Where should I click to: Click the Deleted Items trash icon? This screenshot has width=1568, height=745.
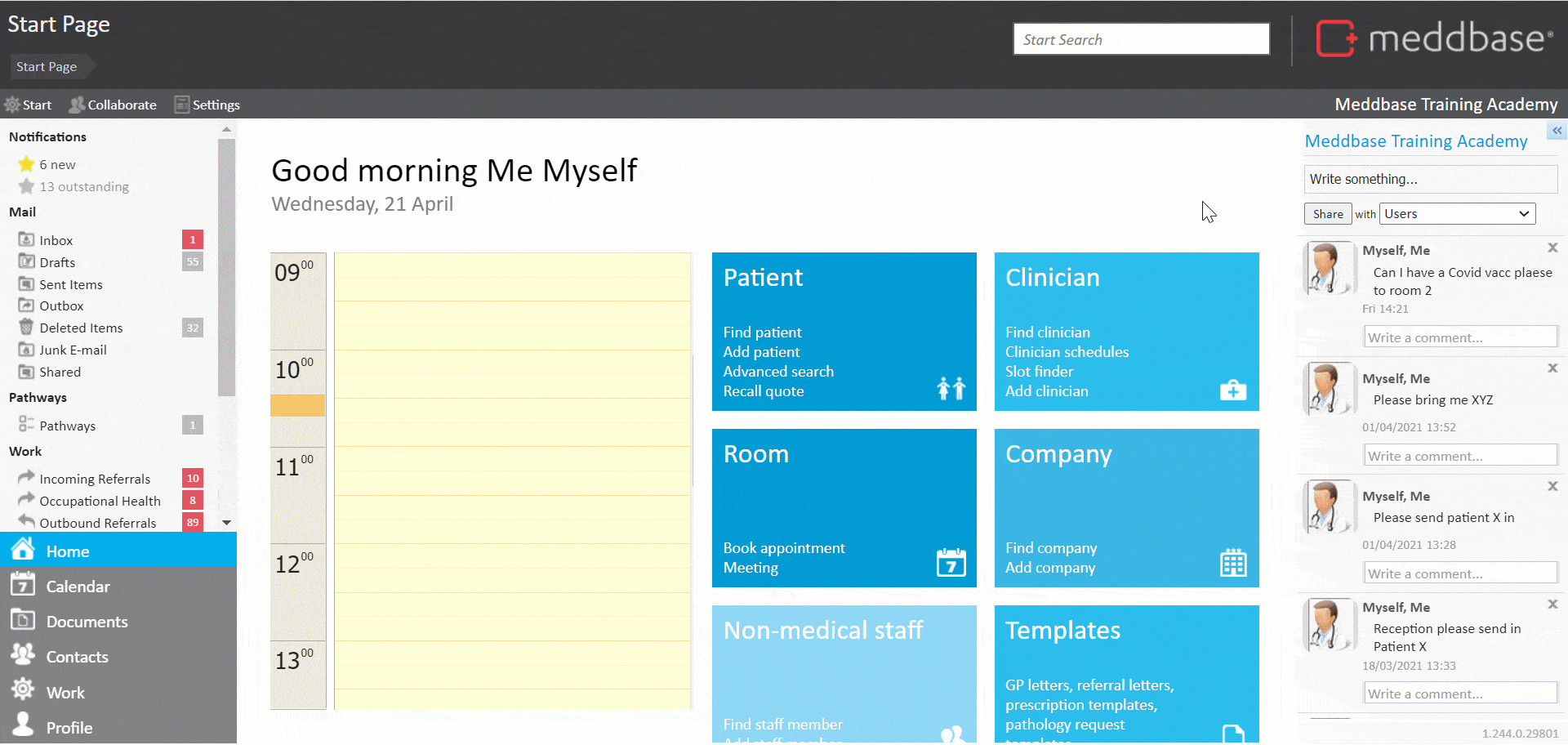[x=26, y=328]
